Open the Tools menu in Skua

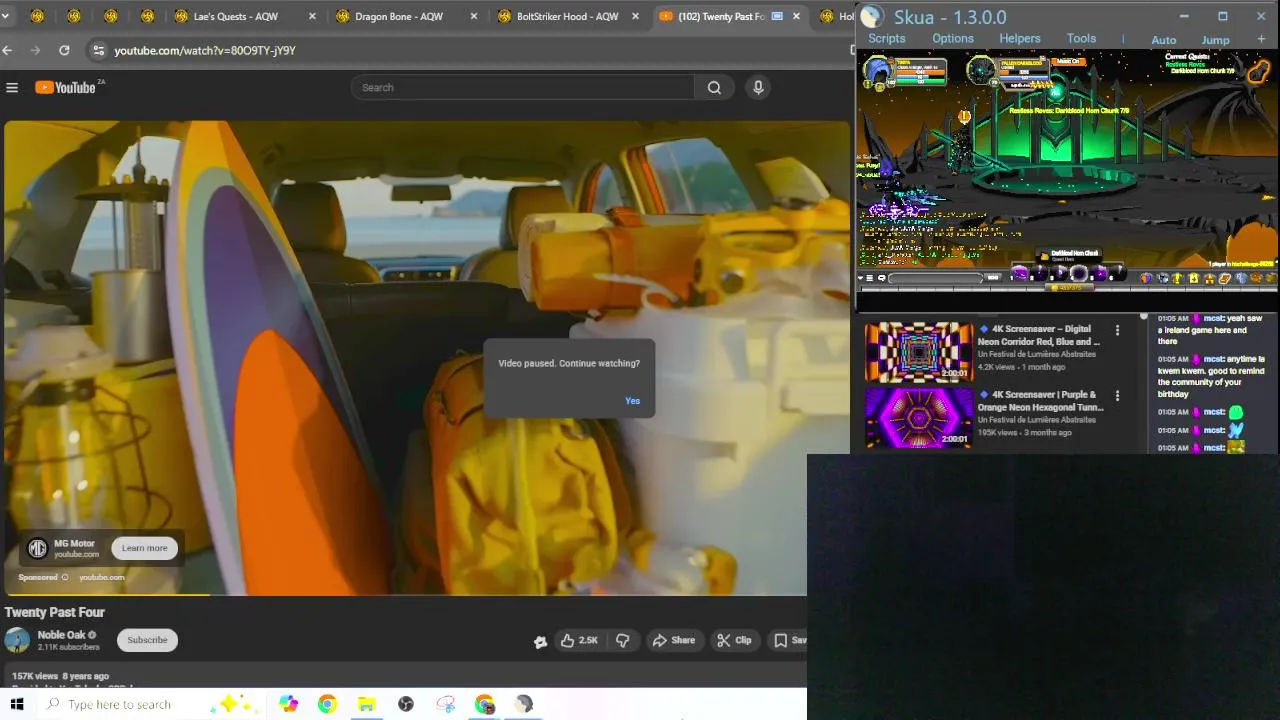1081,39
